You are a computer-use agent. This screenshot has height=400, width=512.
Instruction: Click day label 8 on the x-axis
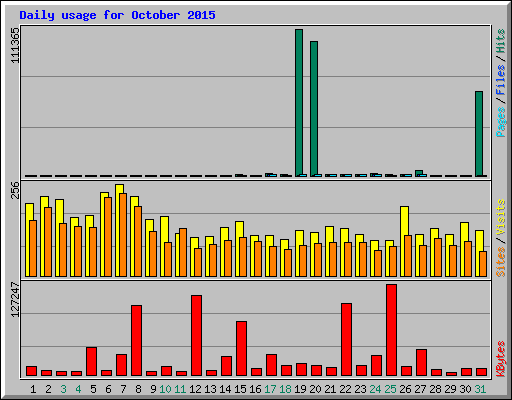coord(138,389)
